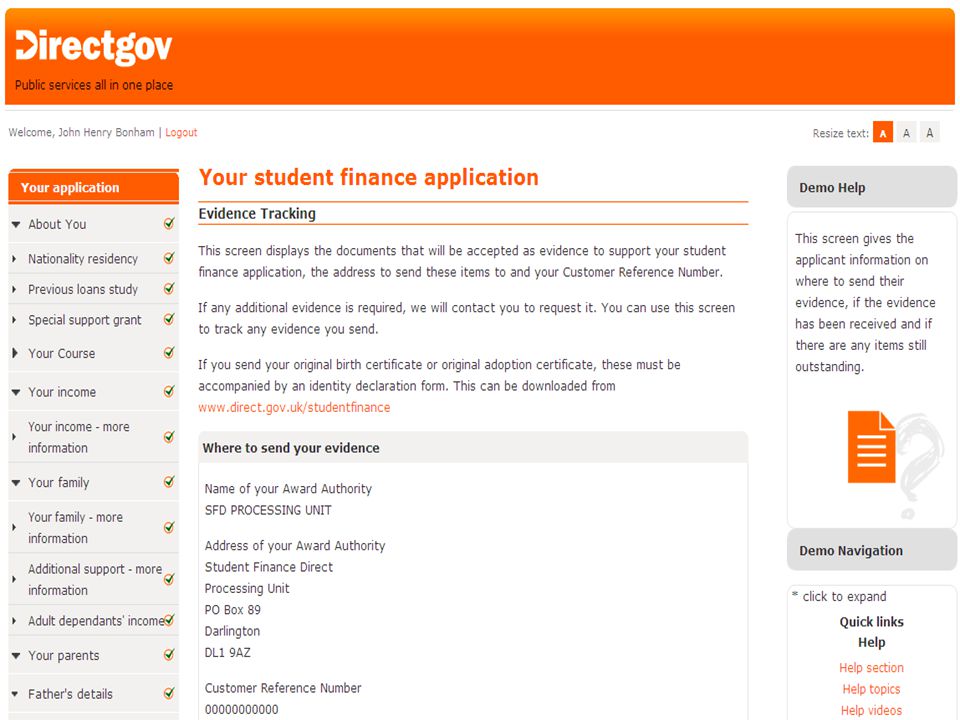This screenshot has height=720, width=960.
Task: Click the Directgov logo
Action: [x=94, y=47]
